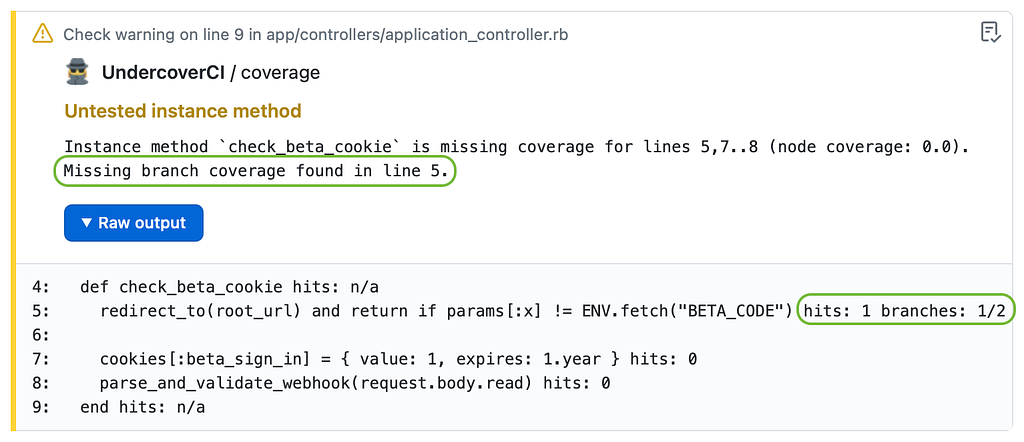This screenshot has height=442, width=1024.
Task: Select line number 4 in raw output
Action: coord(39,287)
